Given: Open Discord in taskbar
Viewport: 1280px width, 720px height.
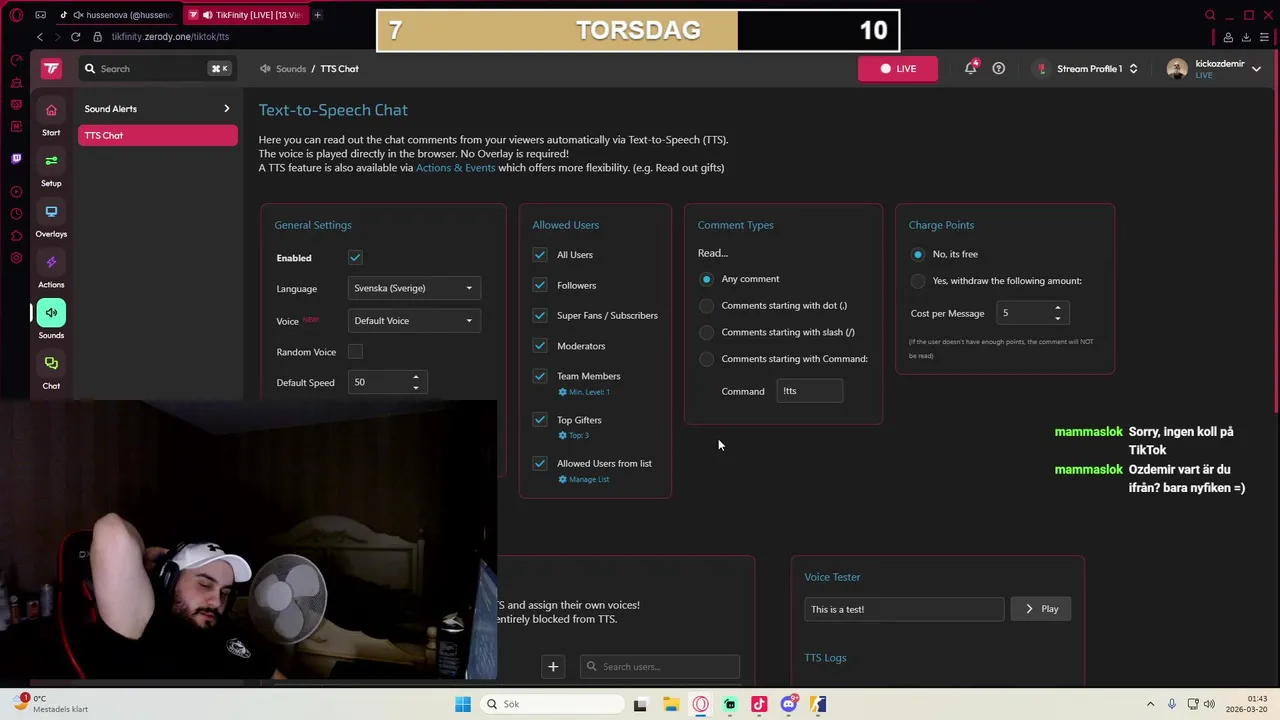Looking at the screenshot, I should tap(789, 704).
